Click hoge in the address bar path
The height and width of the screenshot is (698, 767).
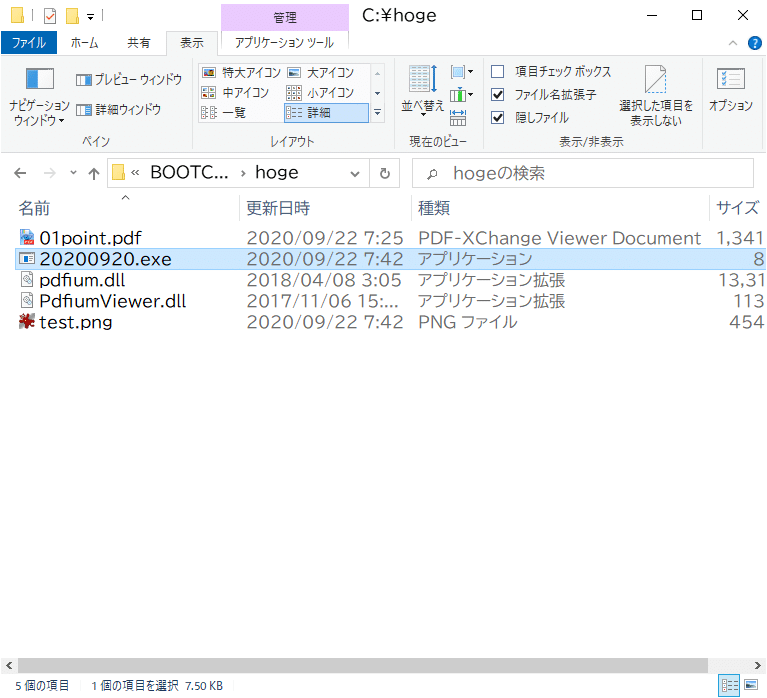[277, 173]
